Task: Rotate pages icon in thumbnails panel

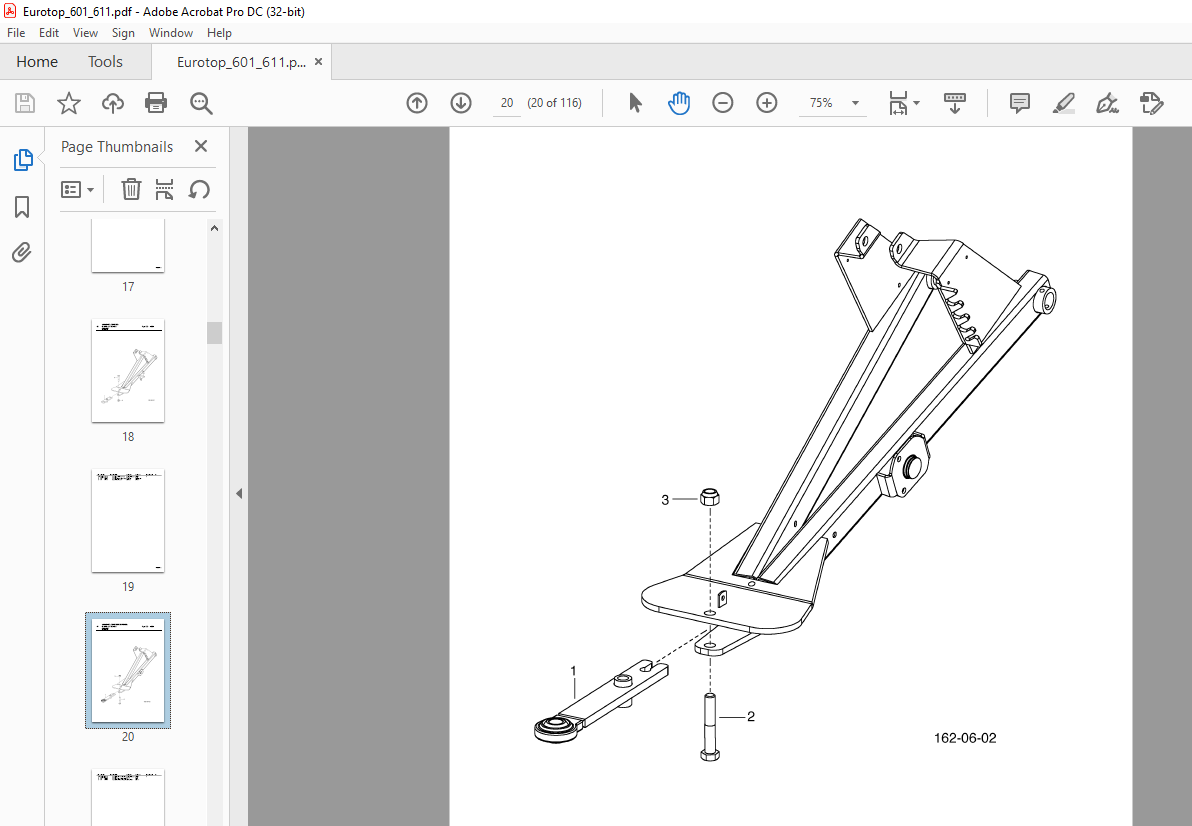Action: [199, 189]
